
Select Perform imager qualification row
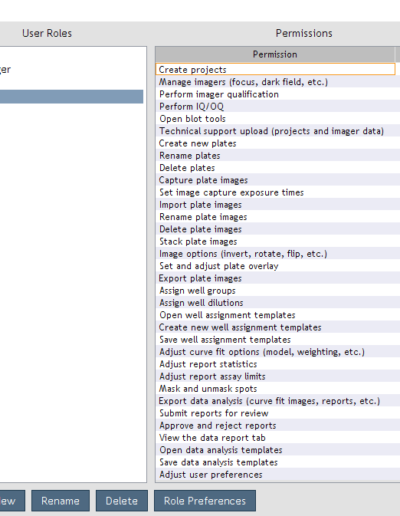pos(278,94)
